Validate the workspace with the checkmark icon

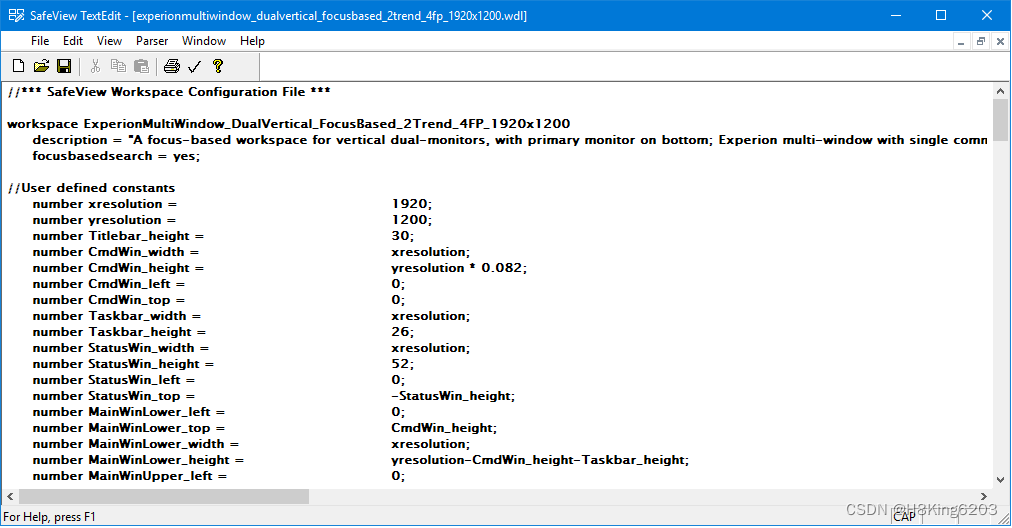(194, 66)
